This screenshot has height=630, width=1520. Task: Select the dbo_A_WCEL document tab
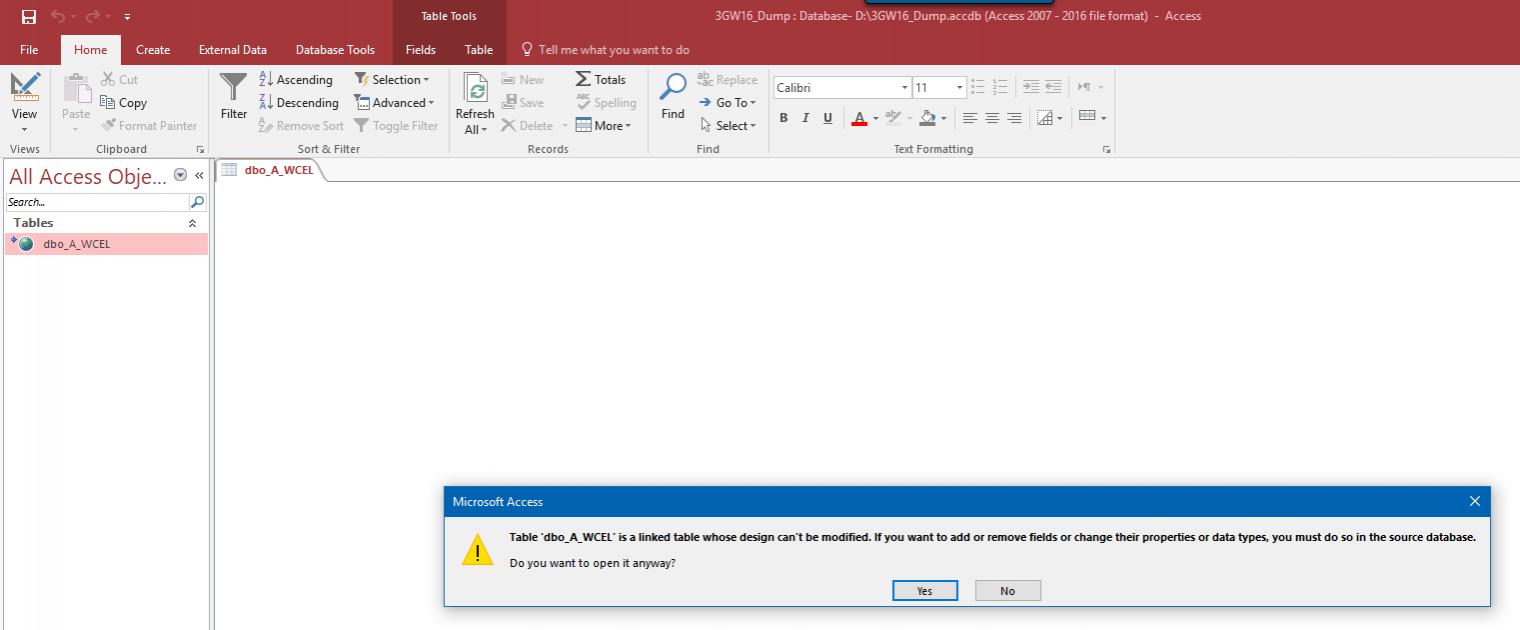tap(270, 170)
